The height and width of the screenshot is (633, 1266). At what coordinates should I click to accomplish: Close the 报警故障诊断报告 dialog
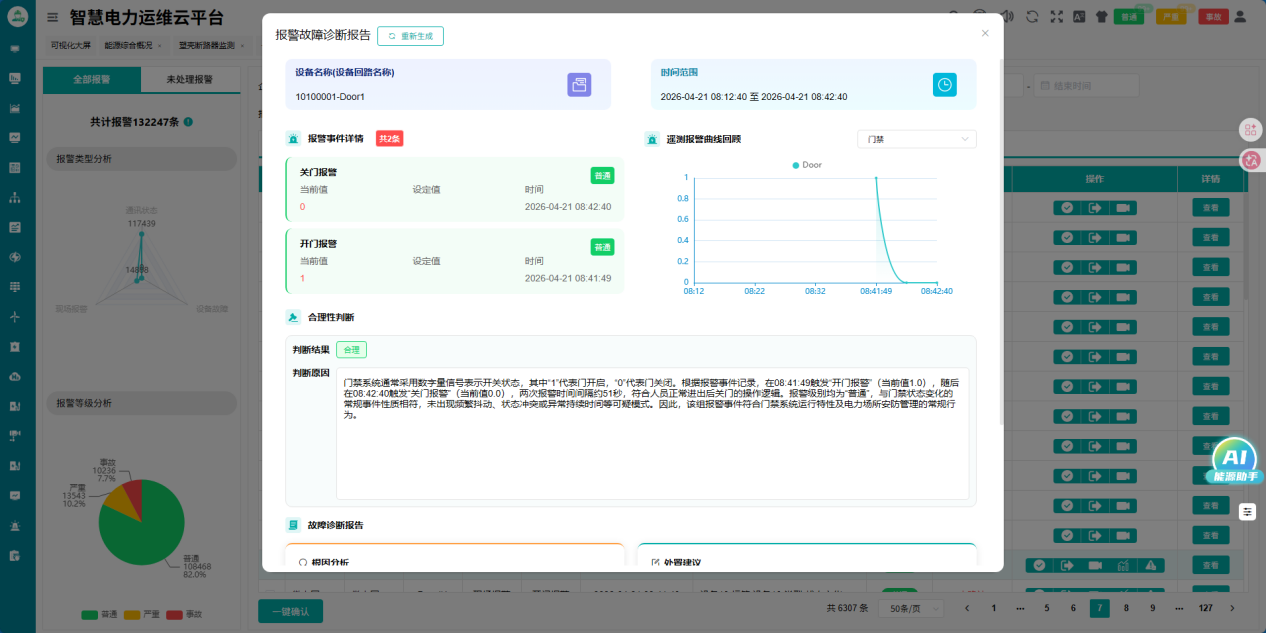tap(985, 33)
